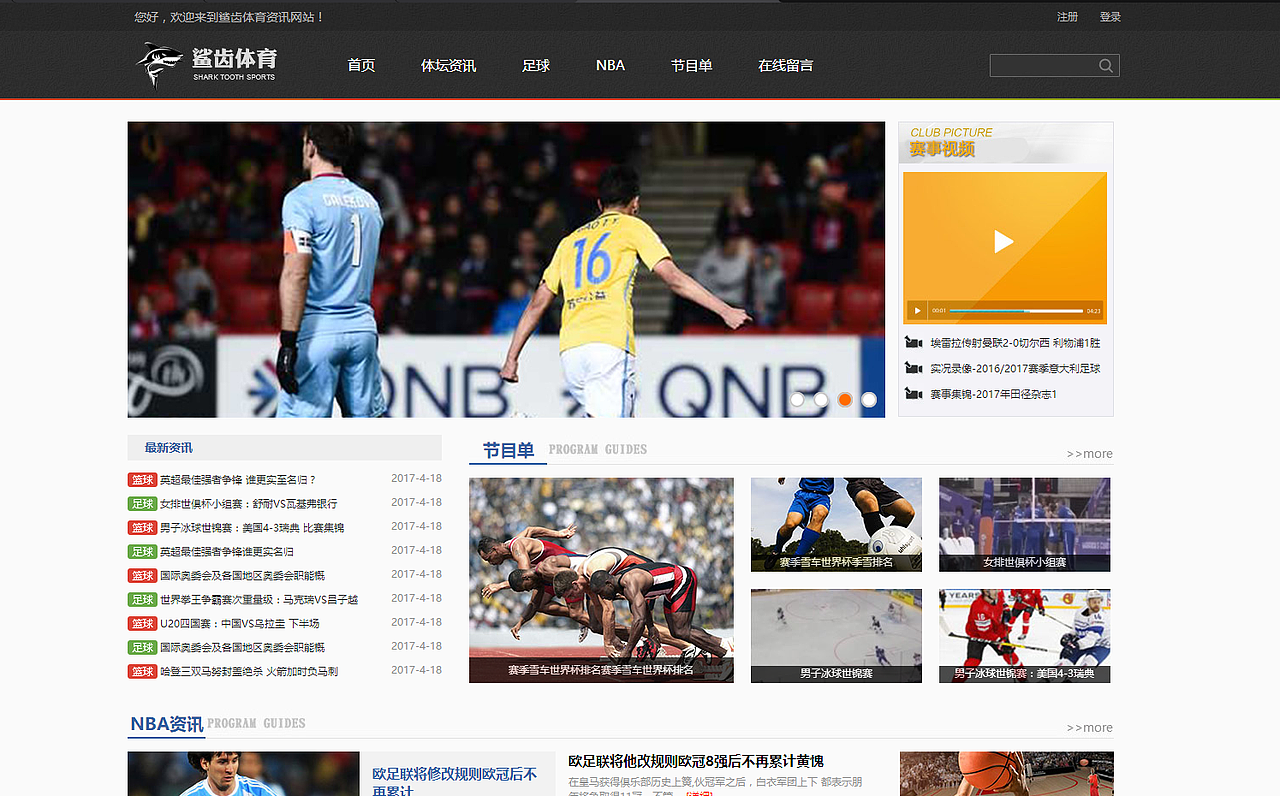Click the main football carousel banner image
This screenshot has height=796, width=1280.
click(x=506, y=270)
